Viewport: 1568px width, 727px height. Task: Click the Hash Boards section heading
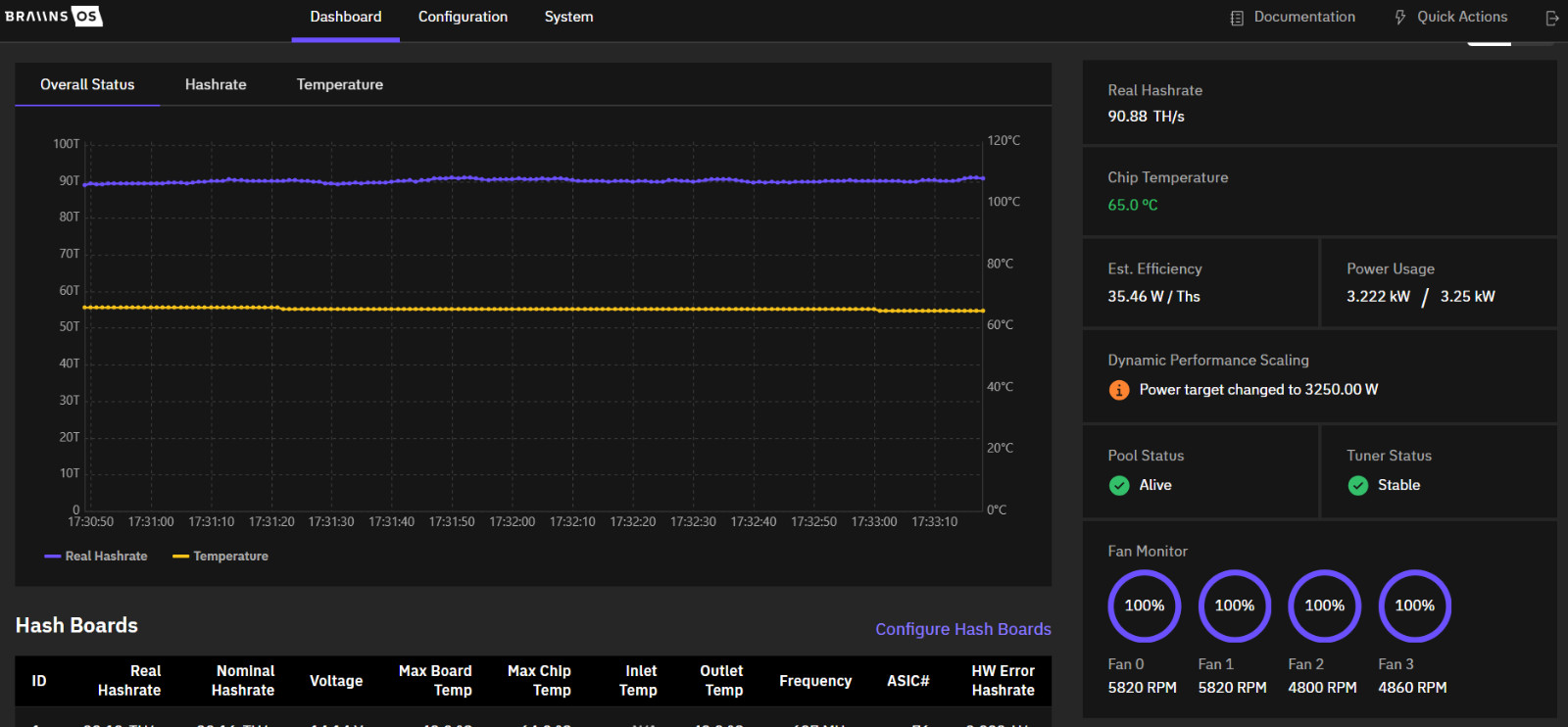pyautogui.click(x=76, y=626)
